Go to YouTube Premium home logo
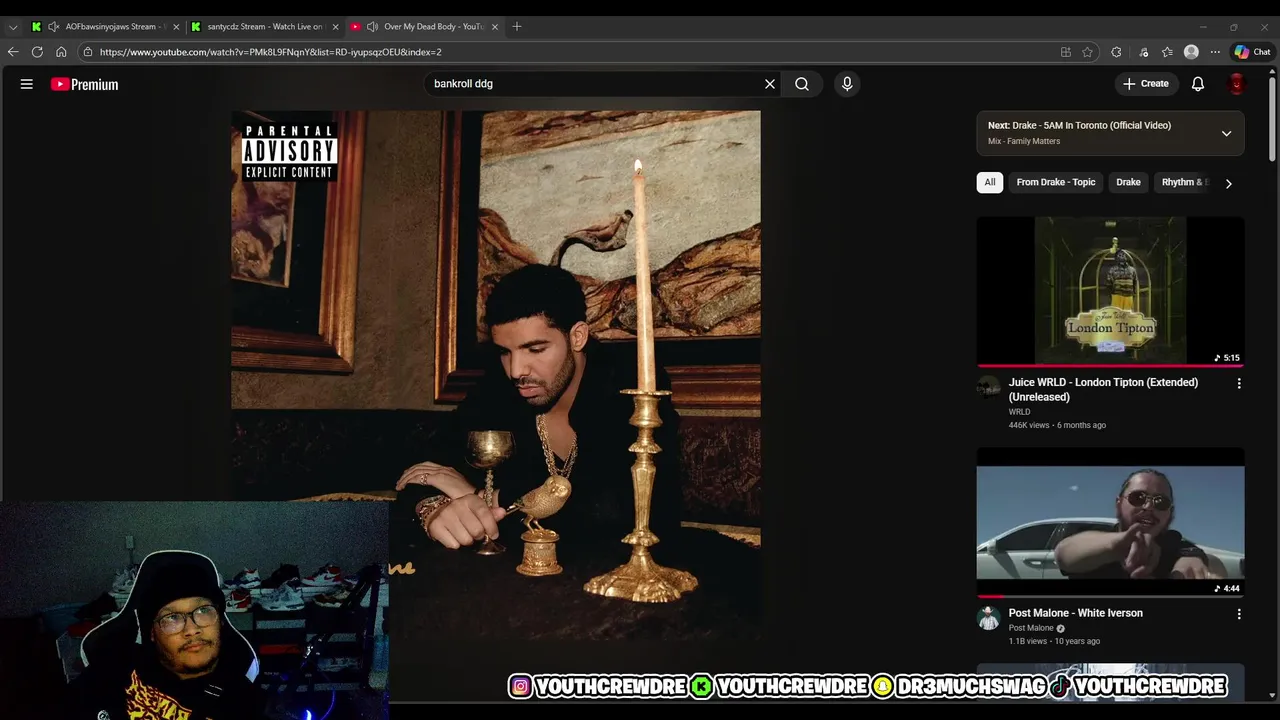 [85, 84]
